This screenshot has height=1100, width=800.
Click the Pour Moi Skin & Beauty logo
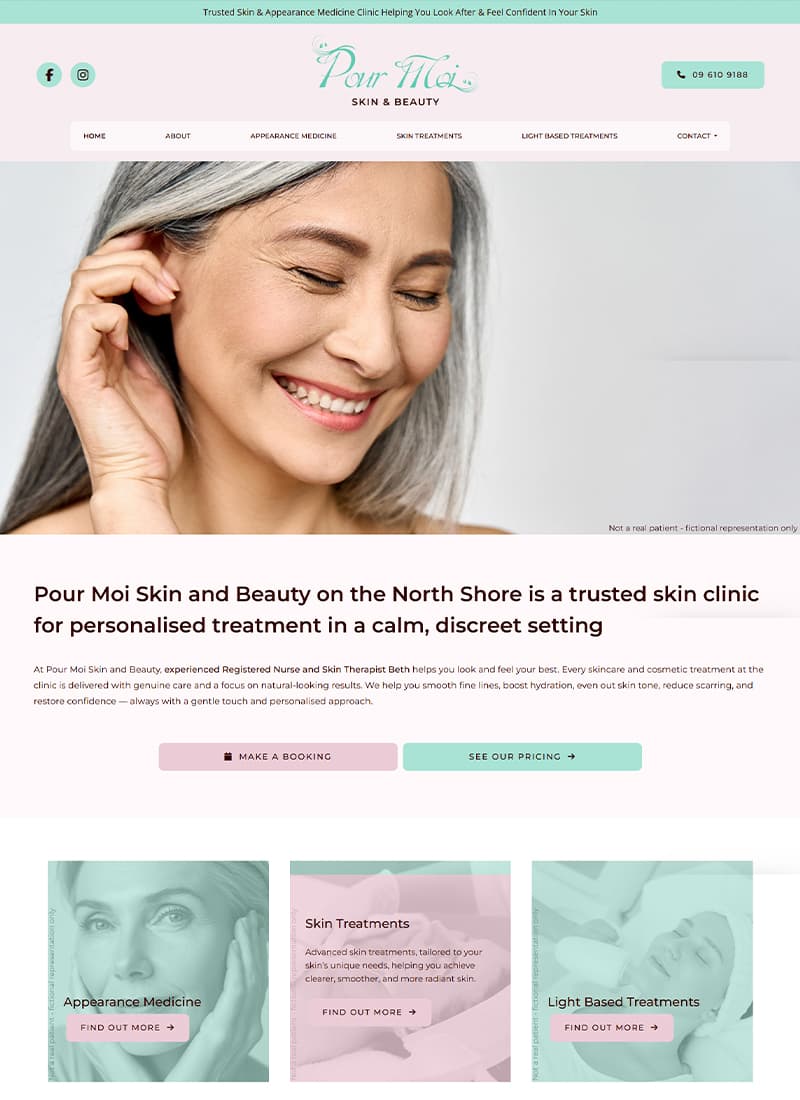point(395,72)
